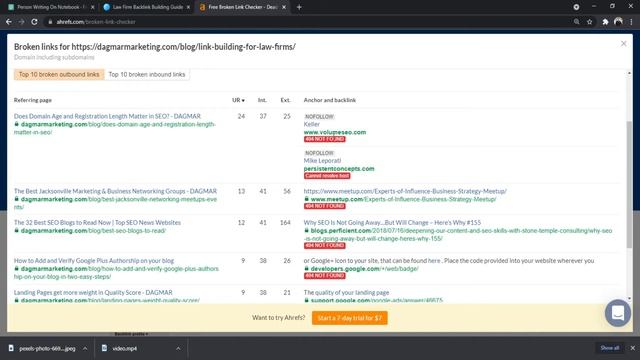Image resolution: width=640 pixels, height=360 pixels.
Task: Click the Cannot resolve host badge
Action: (327, 176)
